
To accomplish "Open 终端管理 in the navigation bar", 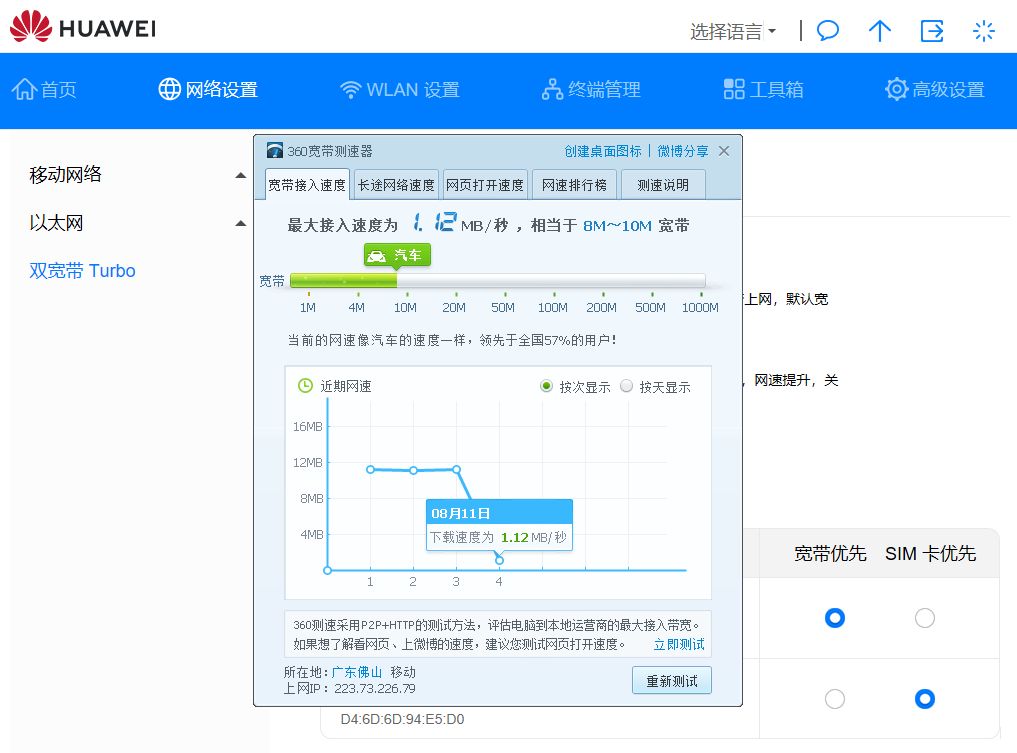I will (x=591, y=90).
